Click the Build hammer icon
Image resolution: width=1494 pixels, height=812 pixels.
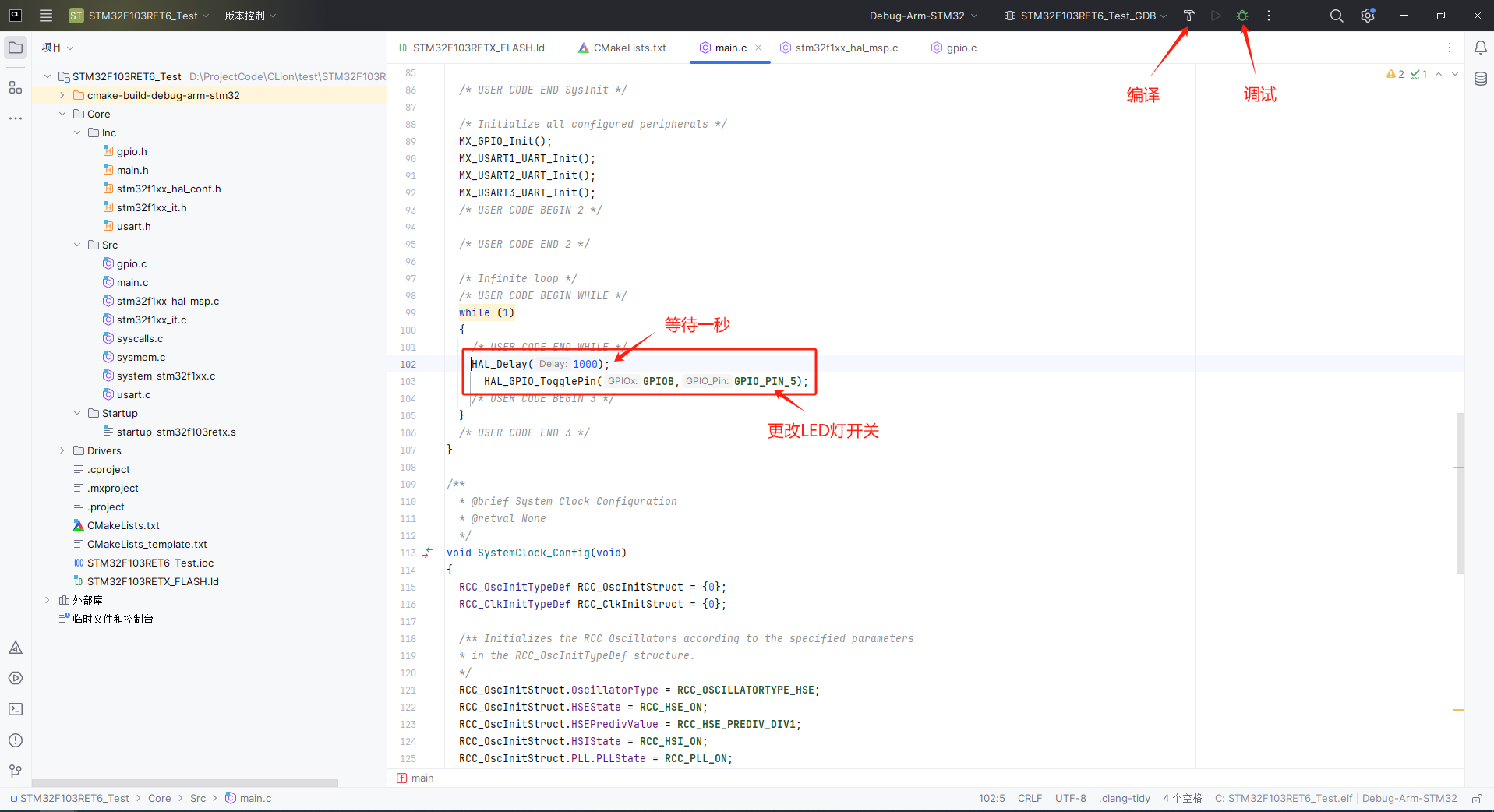coord(1188,16)
